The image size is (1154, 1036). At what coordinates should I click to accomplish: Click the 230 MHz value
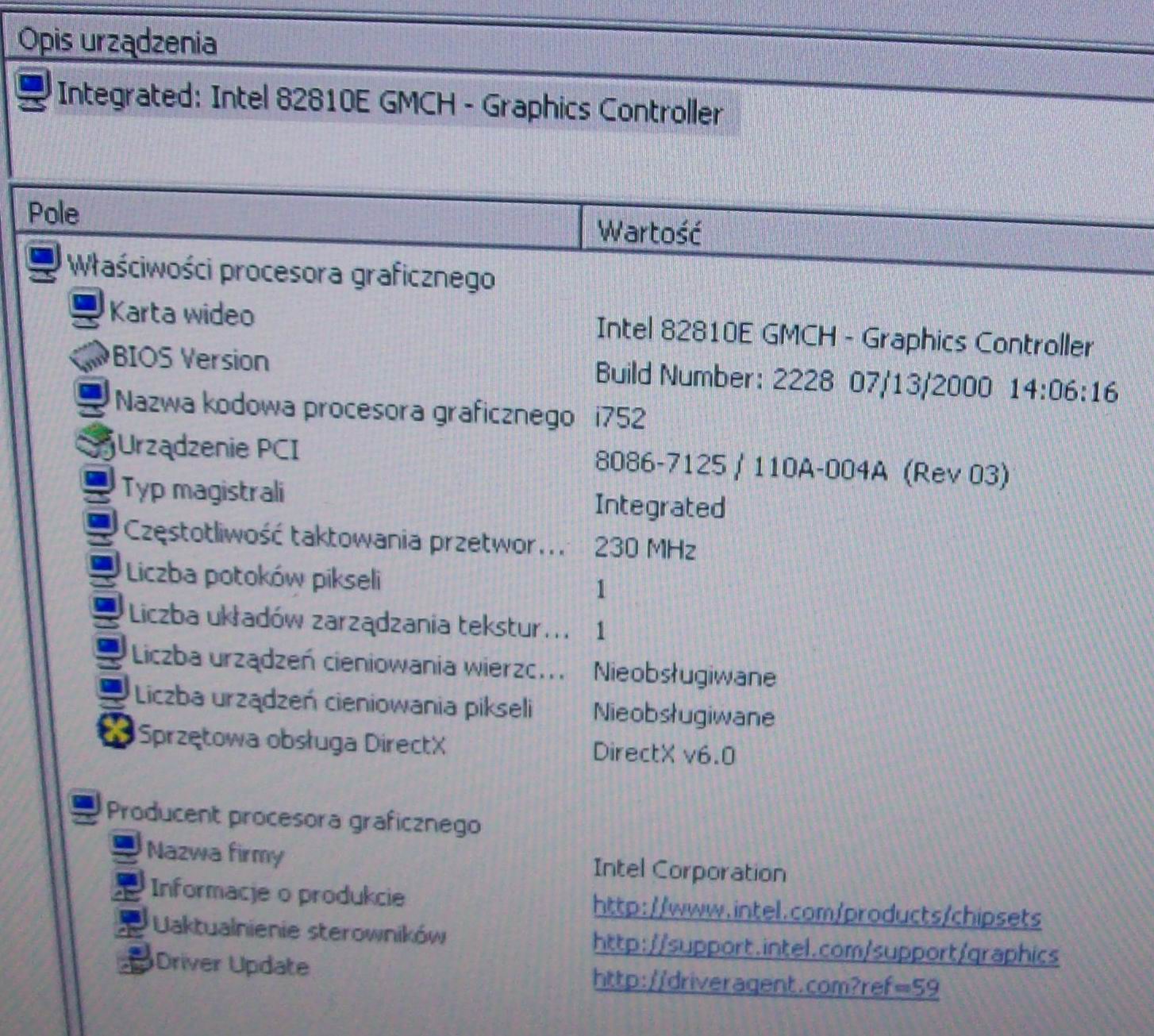click(x=644, y=548)
